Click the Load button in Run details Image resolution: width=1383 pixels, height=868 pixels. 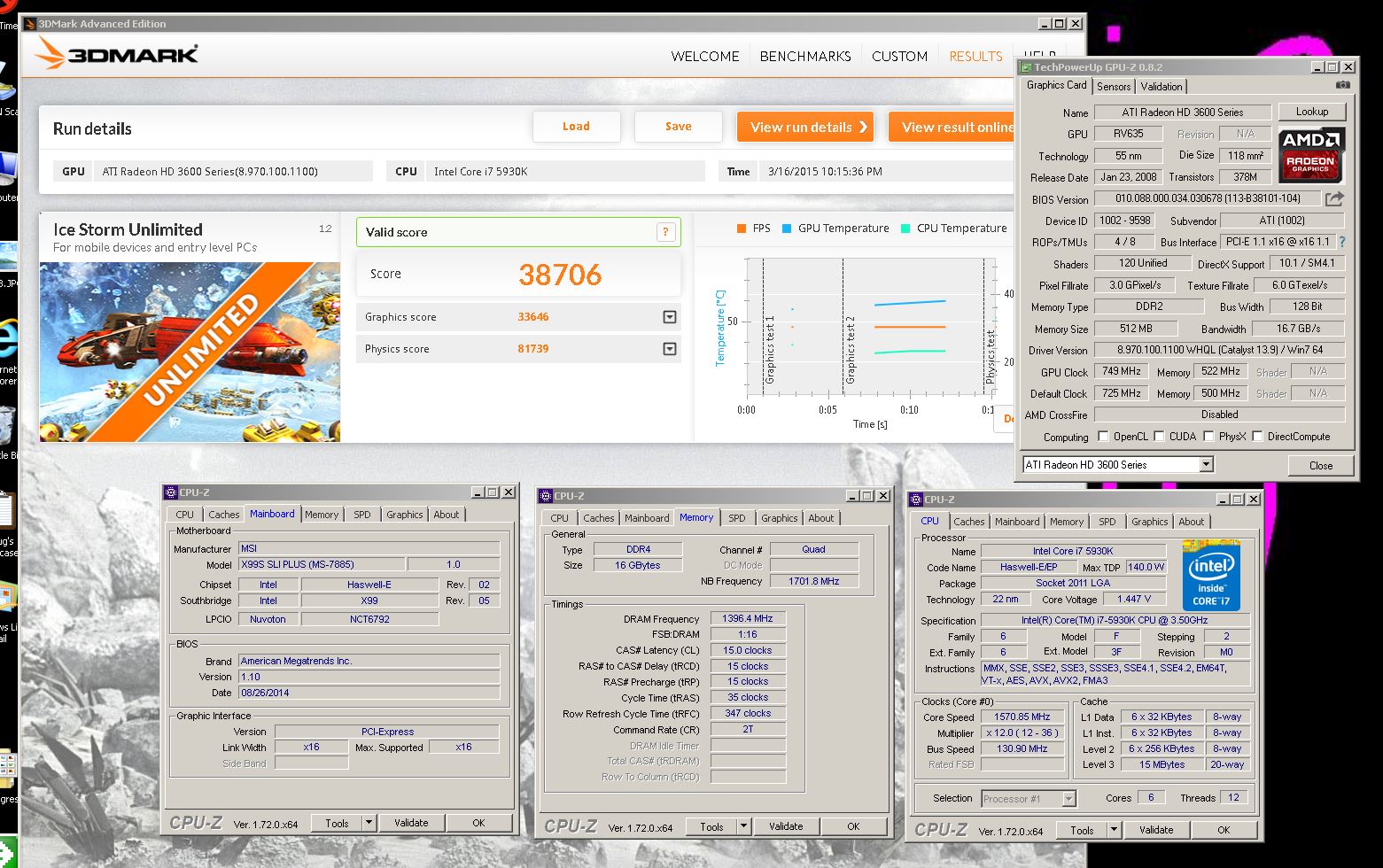(576, 126)
